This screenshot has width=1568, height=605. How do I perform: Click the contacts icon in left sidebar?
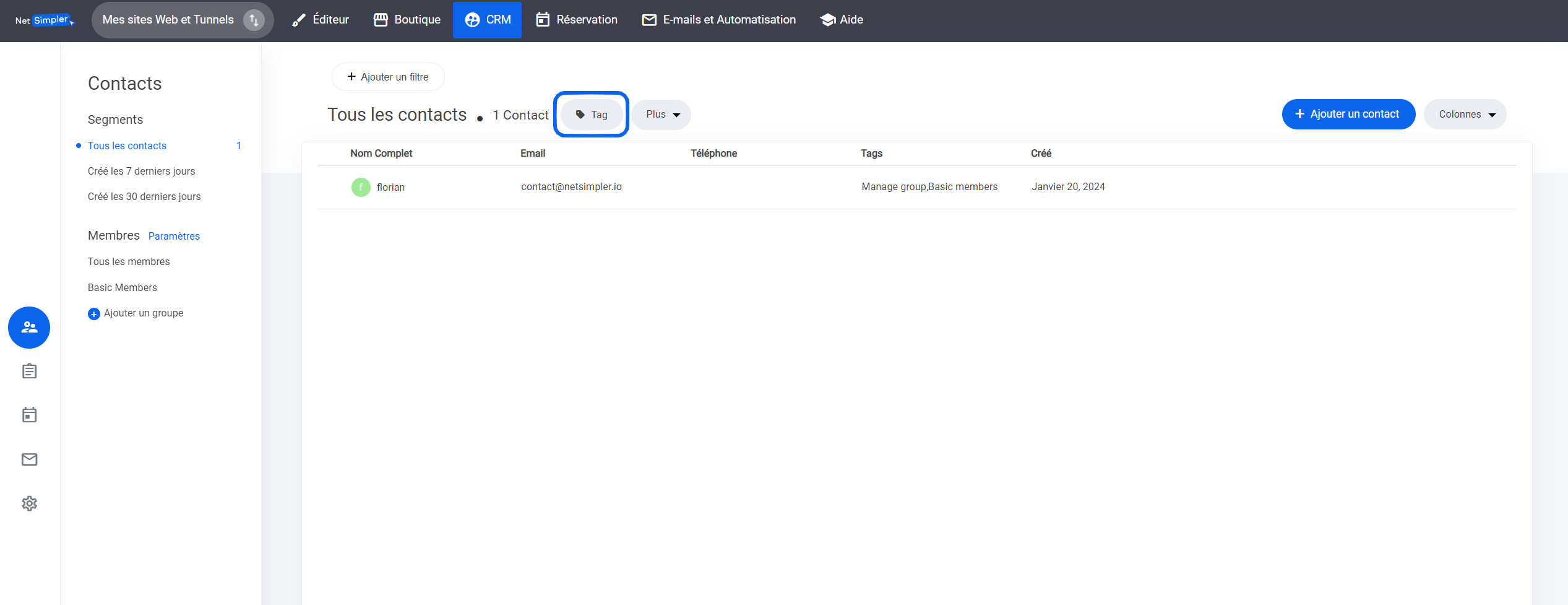pos(29,327)
